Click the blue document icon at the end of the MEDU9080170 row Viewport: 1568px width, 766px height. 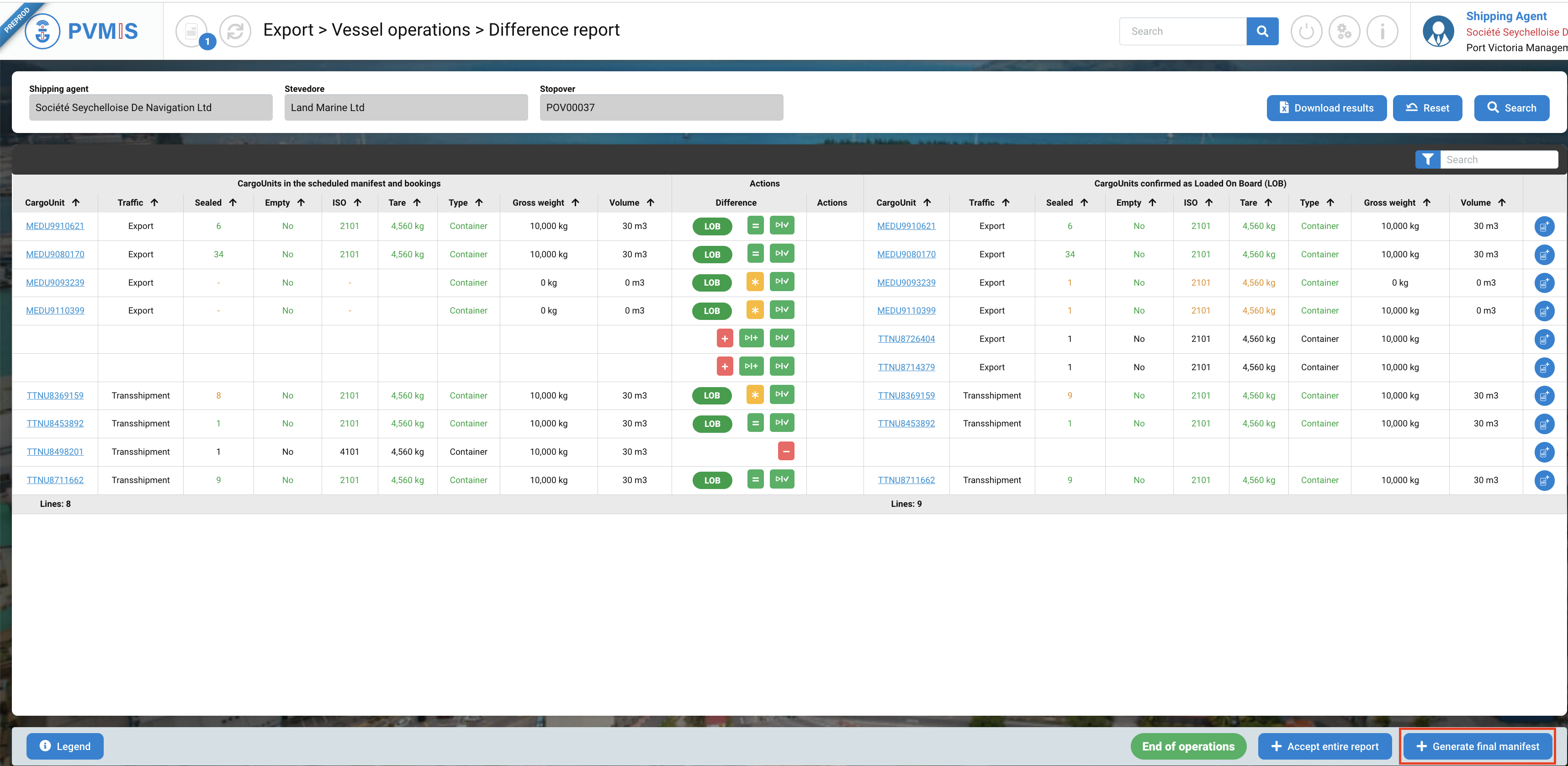pos(1544,255)
